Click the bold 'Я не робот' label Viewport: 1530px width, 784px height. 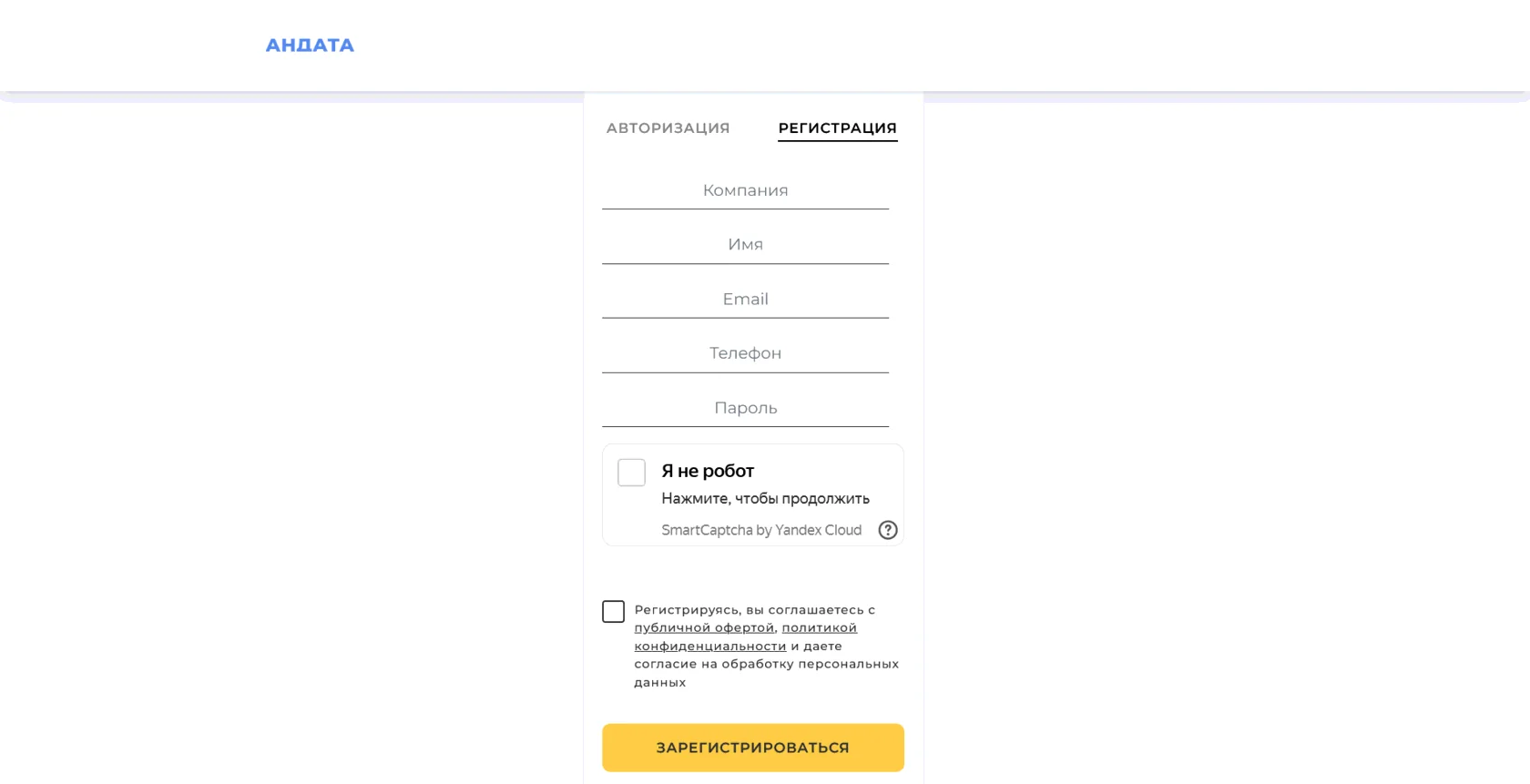point(708,471)
